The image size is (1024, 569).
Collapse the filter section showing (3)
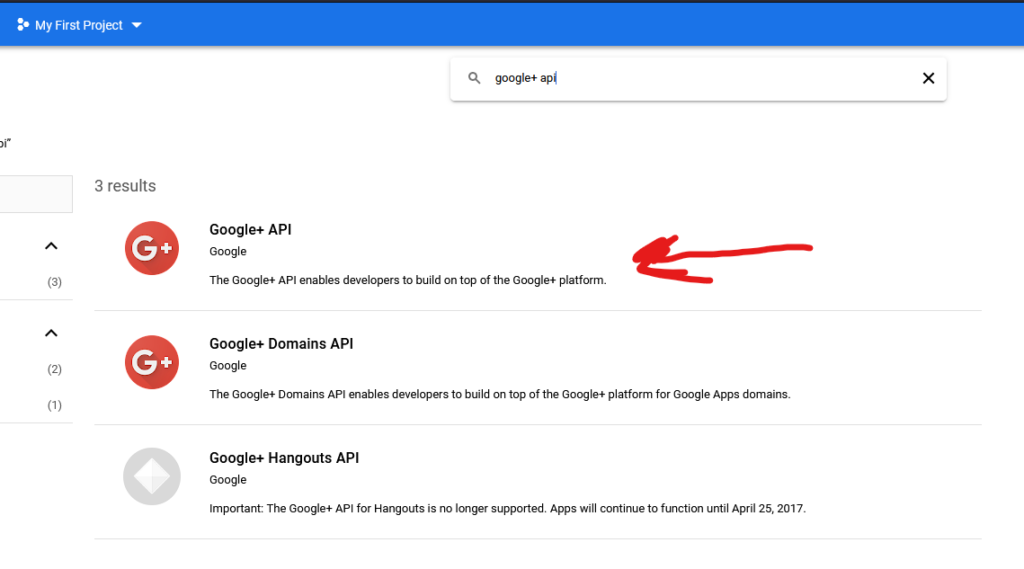coord(51,246)
